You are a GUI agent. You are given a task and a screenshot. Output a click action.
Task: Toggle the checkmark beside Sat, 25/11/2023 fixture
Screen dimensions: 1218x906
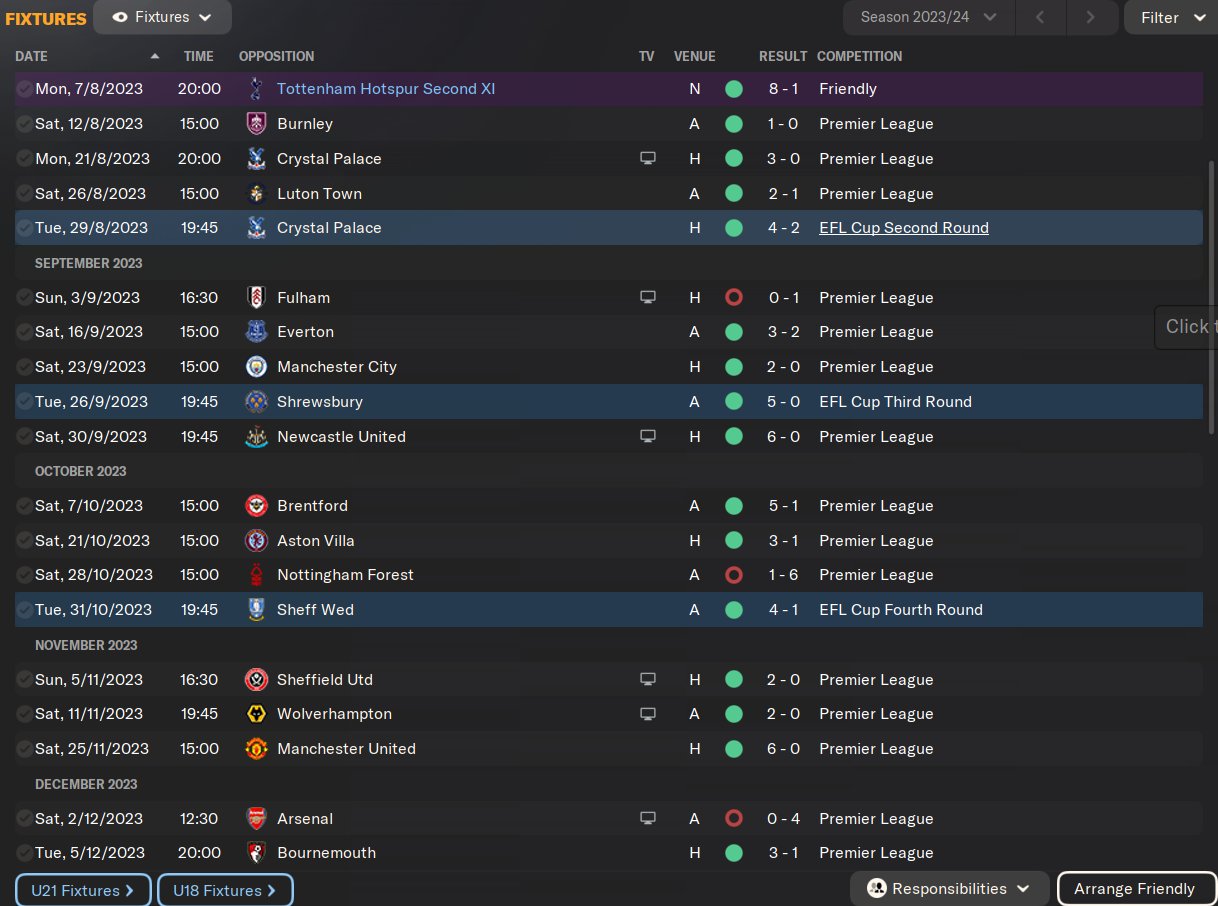click(24, 749)
